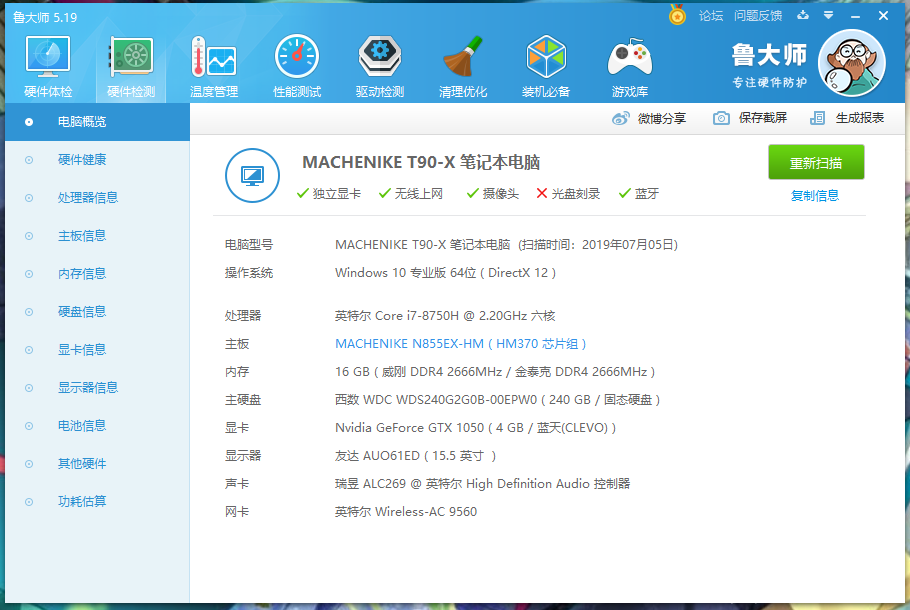
Task: Click the camera icon for 保存截屏
Action: coord(721,118)
